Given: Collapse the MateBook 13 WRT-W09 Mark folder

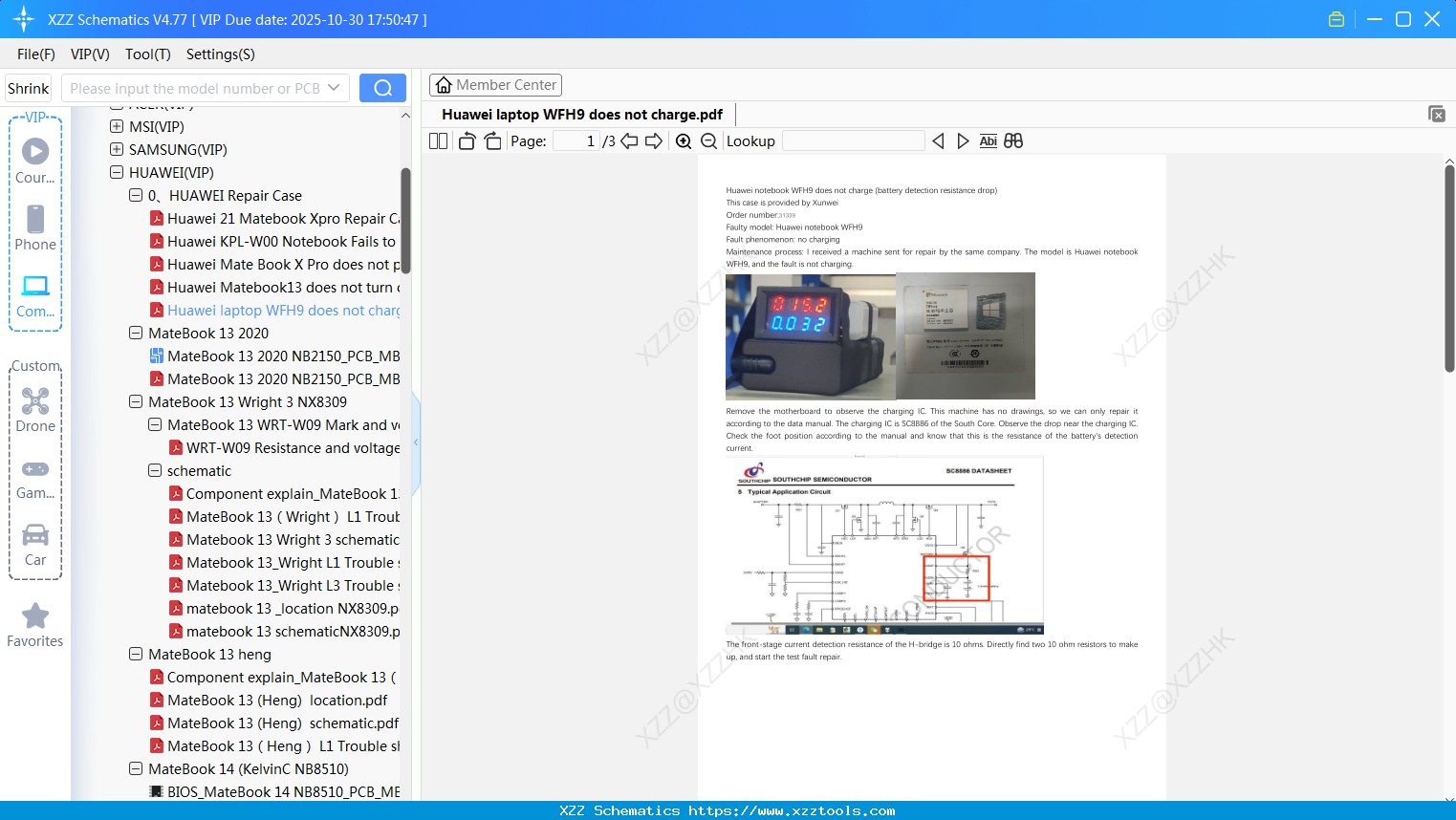Looking at the screenshot, I should (x=155, y=424).
